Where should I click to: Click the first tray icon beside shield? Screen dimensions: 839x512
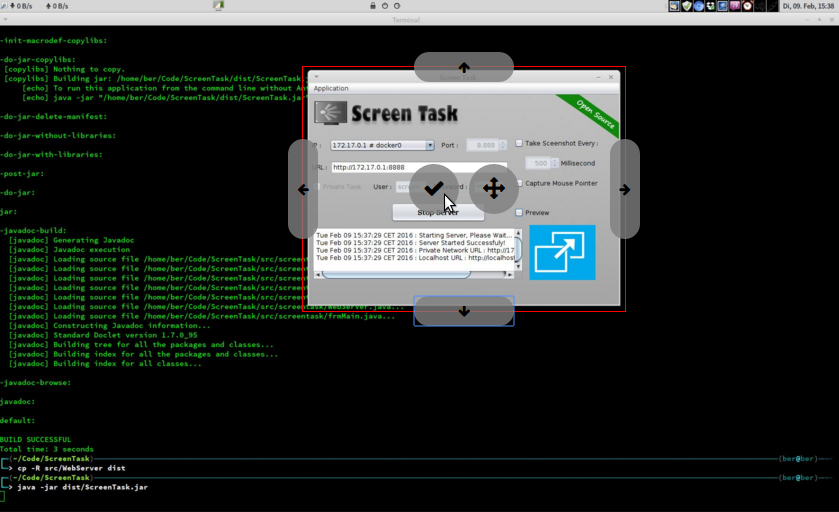(674, 6)
